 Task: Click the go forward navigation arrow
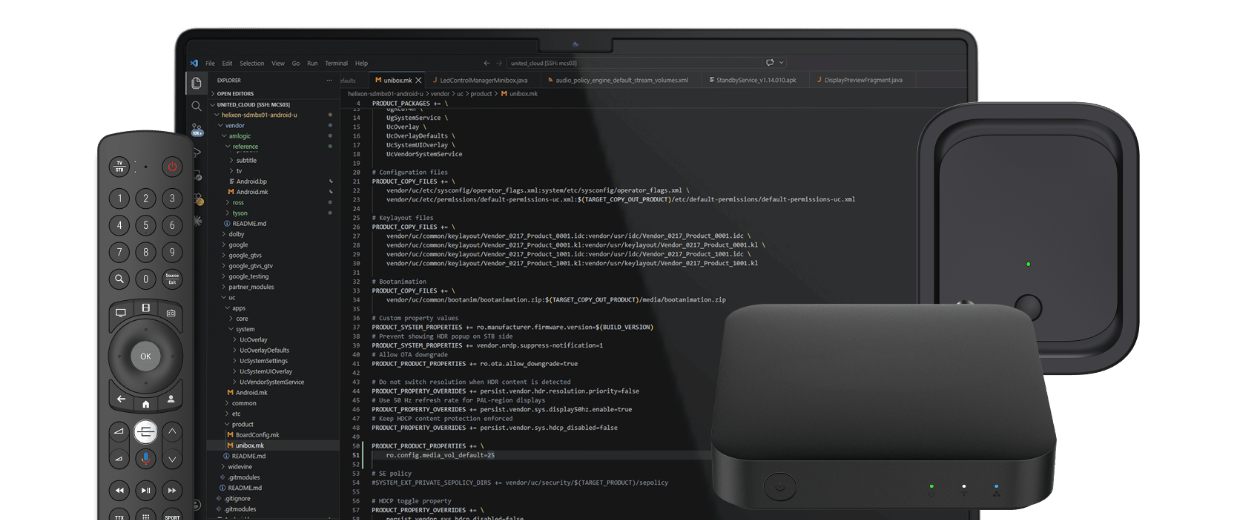pos(499,63)
